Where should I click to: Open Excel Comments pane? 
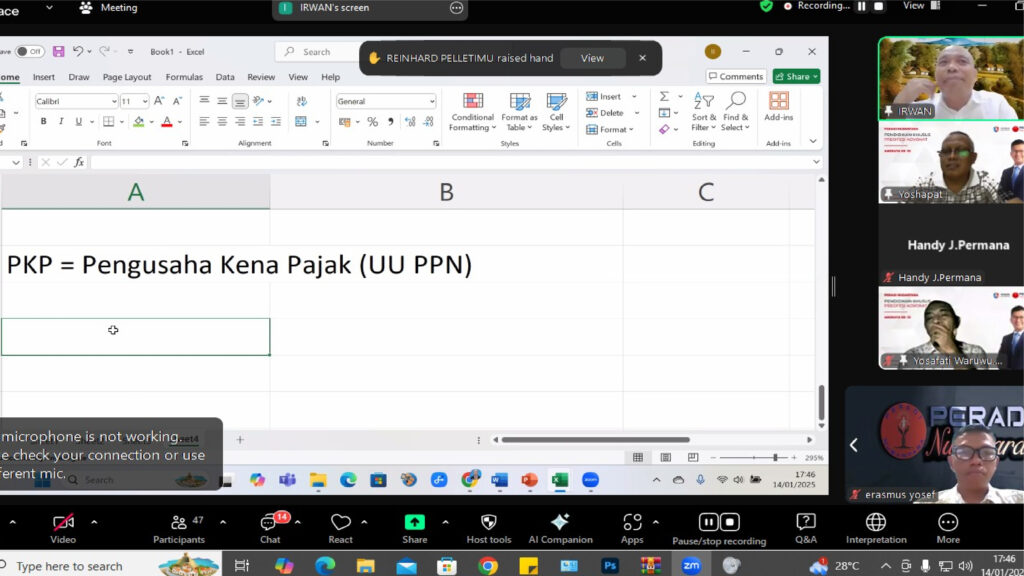click(735, 76)
